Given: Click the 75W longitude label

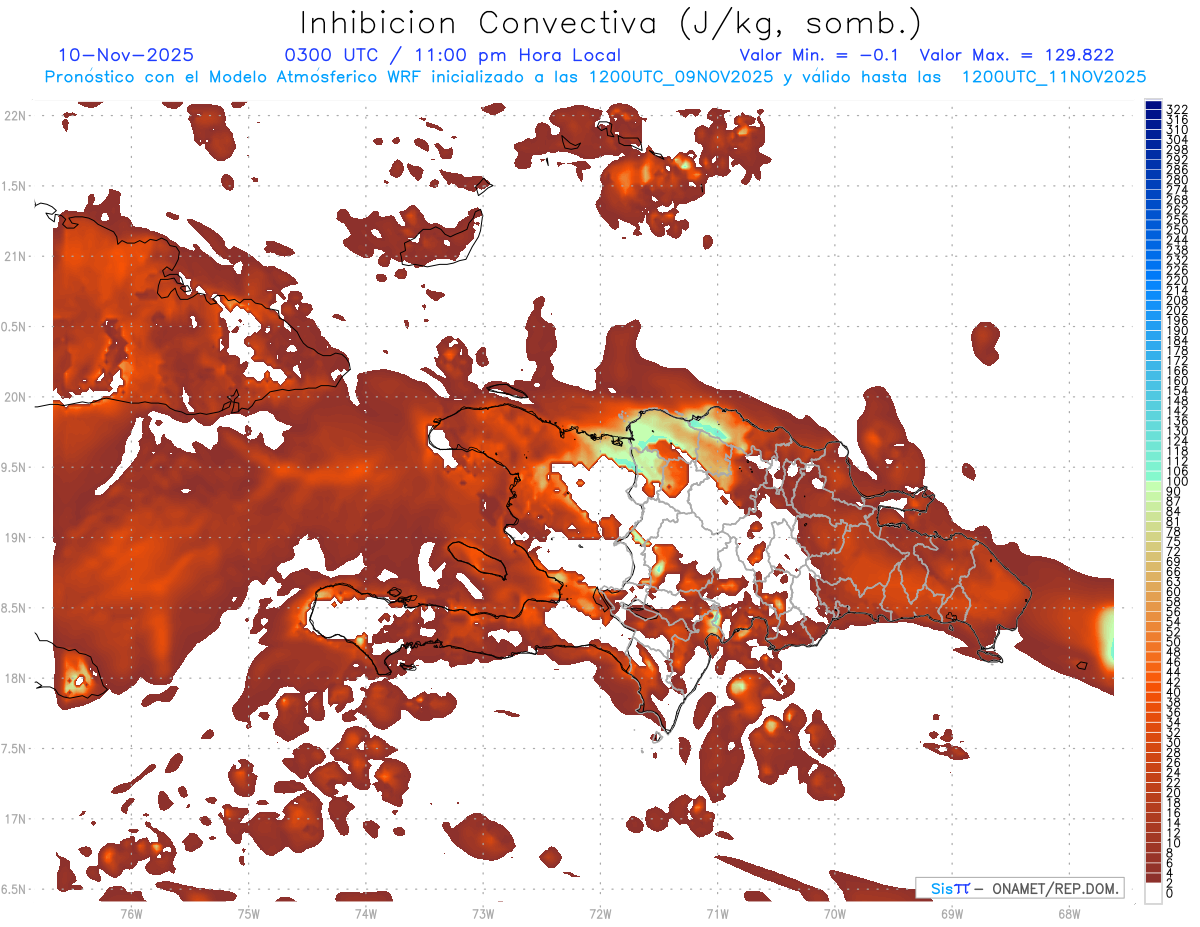Looking at the screenshot, I should point(248,913).
